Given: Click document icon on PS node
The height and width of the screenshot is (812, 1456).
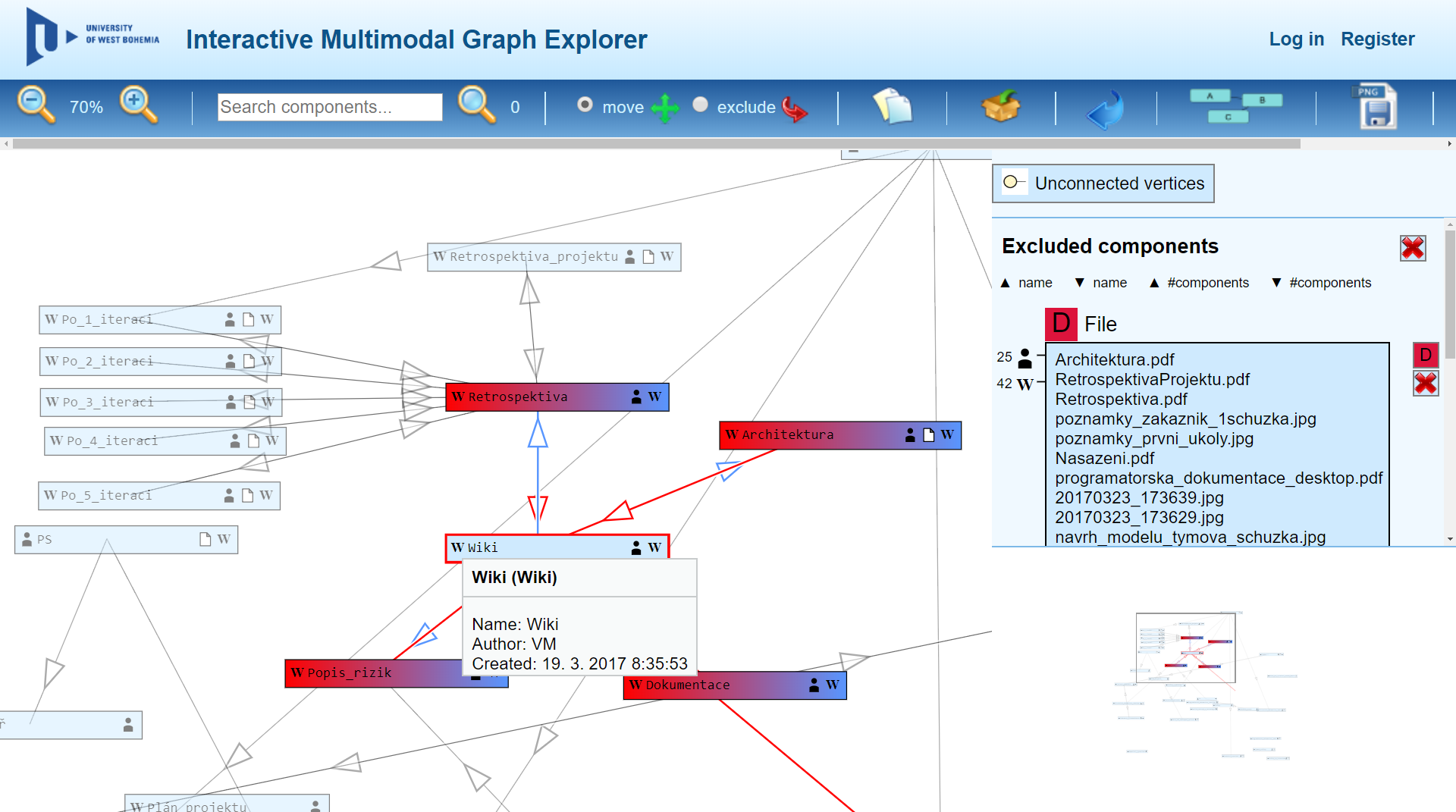Looking at the screenshot, I should pyautogui.click(x=205, y=539).
